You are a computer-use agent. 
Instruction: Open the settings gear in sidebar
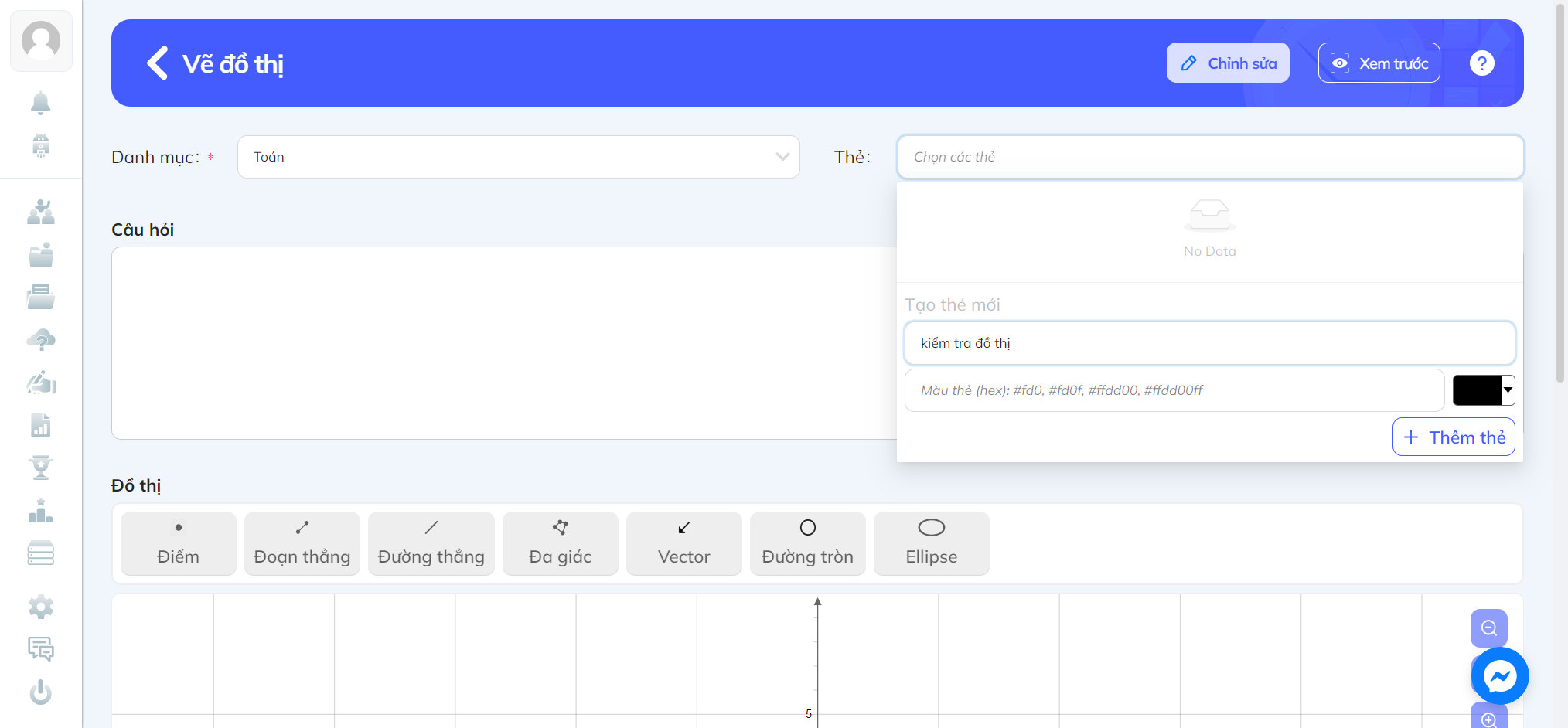tap(41, 607)
